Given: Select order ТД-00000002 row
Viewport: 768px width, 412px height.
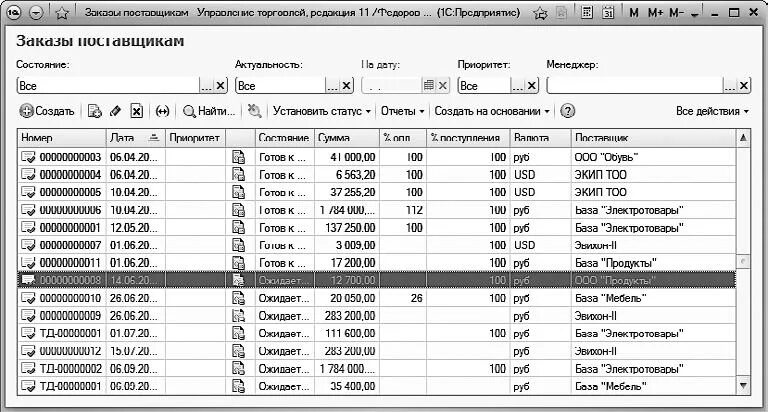Looking at the screenshot, I should click(377, 369).
